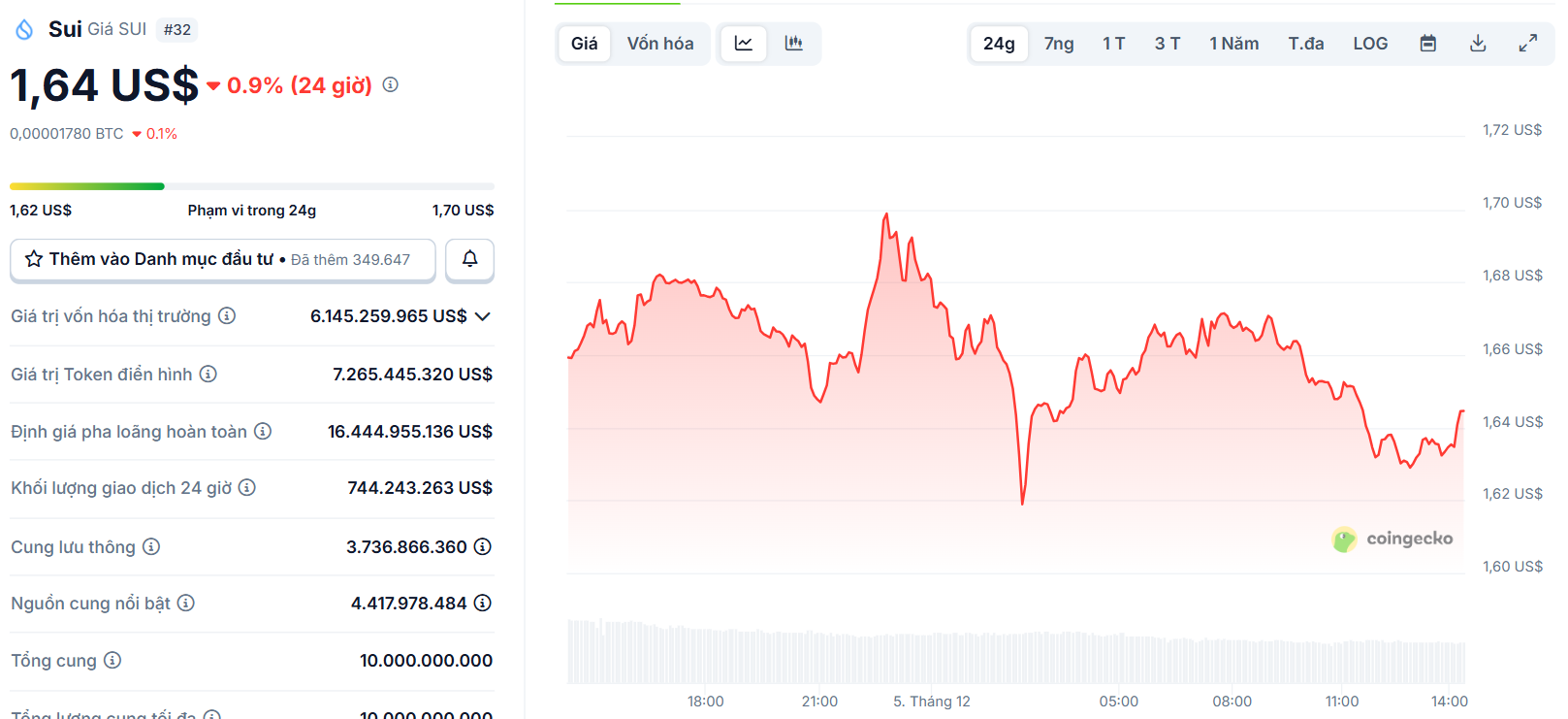1568x719 pixels.
Task: Switch to line chart view icon
Action: pos(744,44)
